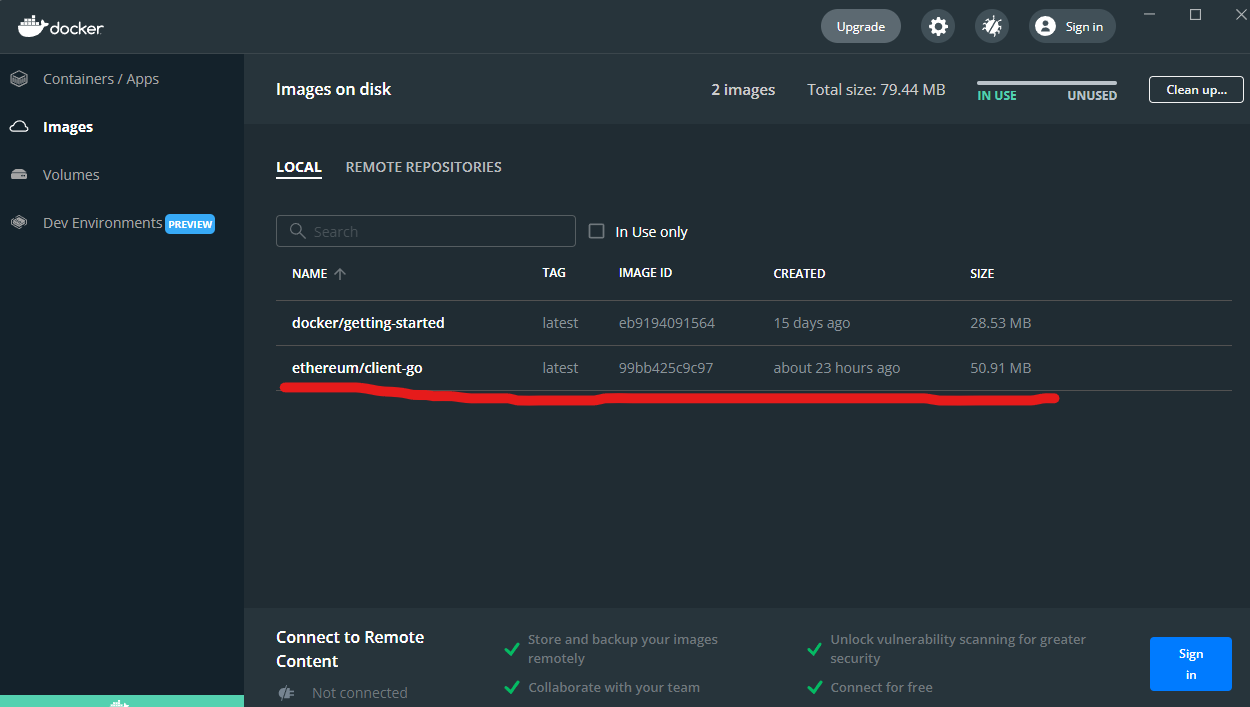
Task: Click the Containers / Apps sidebar icon
Action: tap(19, 79)
